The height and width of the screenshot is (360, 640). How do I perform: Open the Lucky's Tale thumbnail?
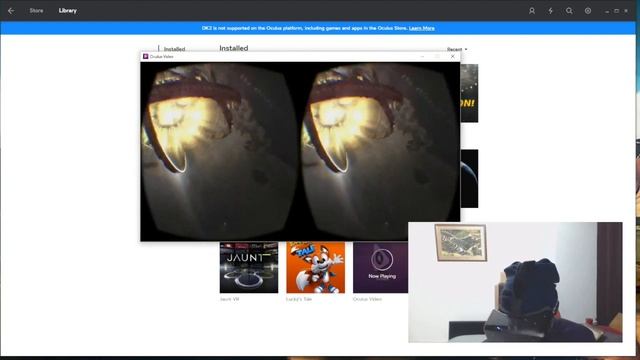tap(316, 267)
